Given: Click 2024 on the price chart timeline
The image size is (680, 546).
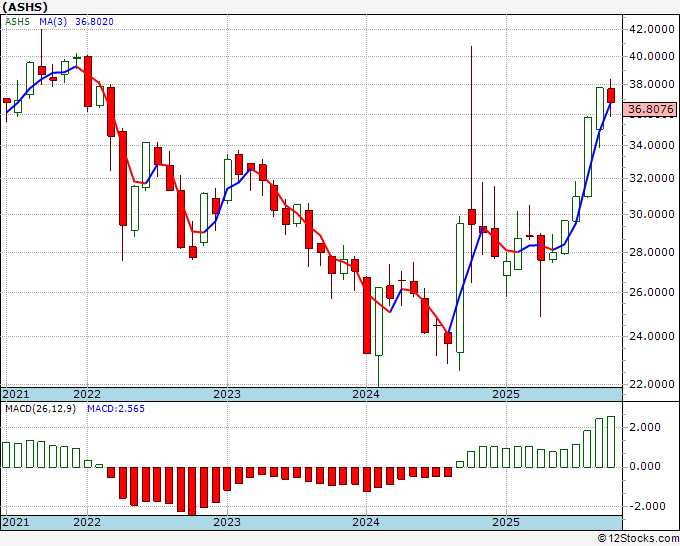Looking at the screenshot, I should click(366, 394).
